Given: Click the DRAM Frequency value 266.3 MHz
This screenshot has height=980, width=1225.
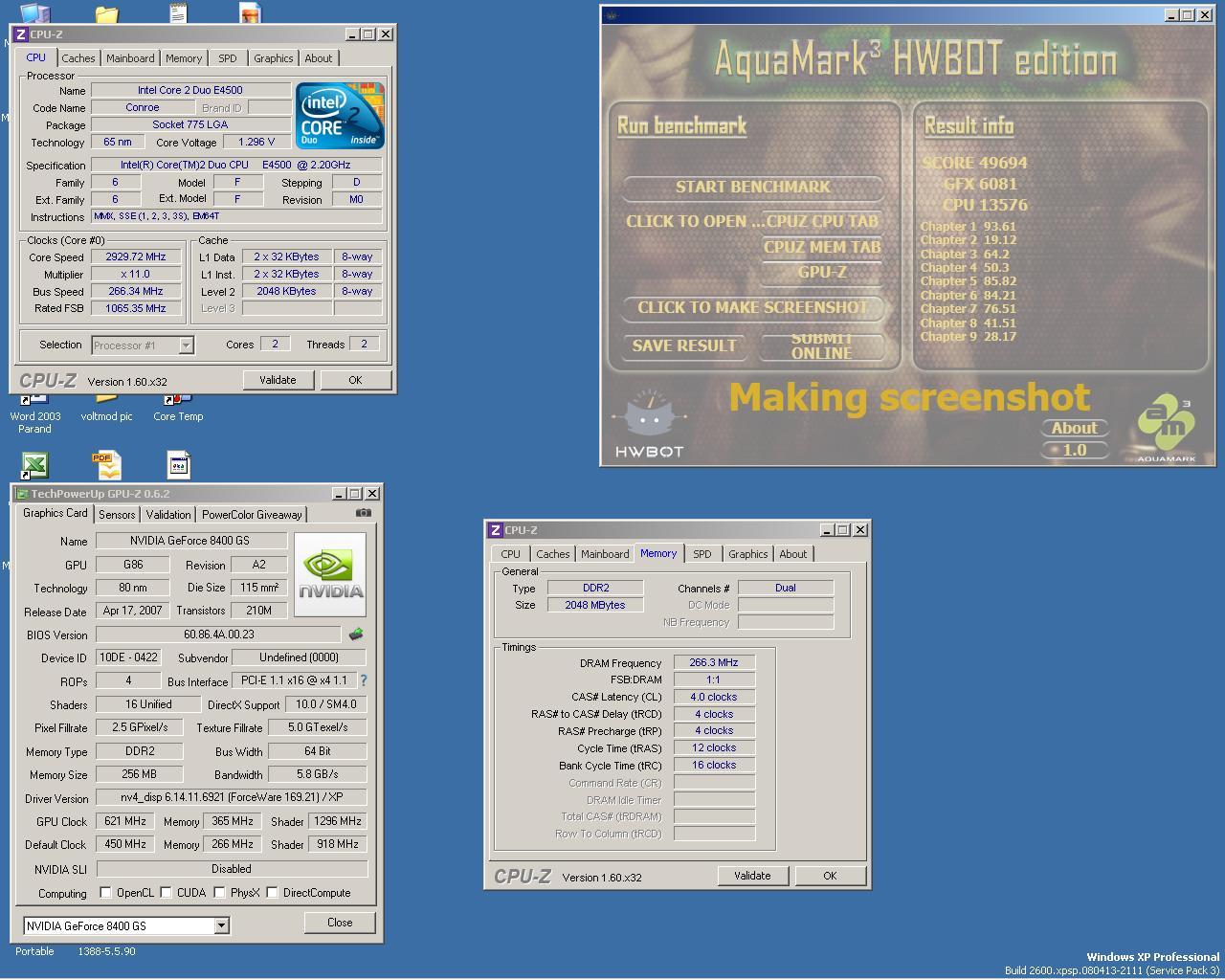Looking at the screenshot, I should click(x=714, y=662).
